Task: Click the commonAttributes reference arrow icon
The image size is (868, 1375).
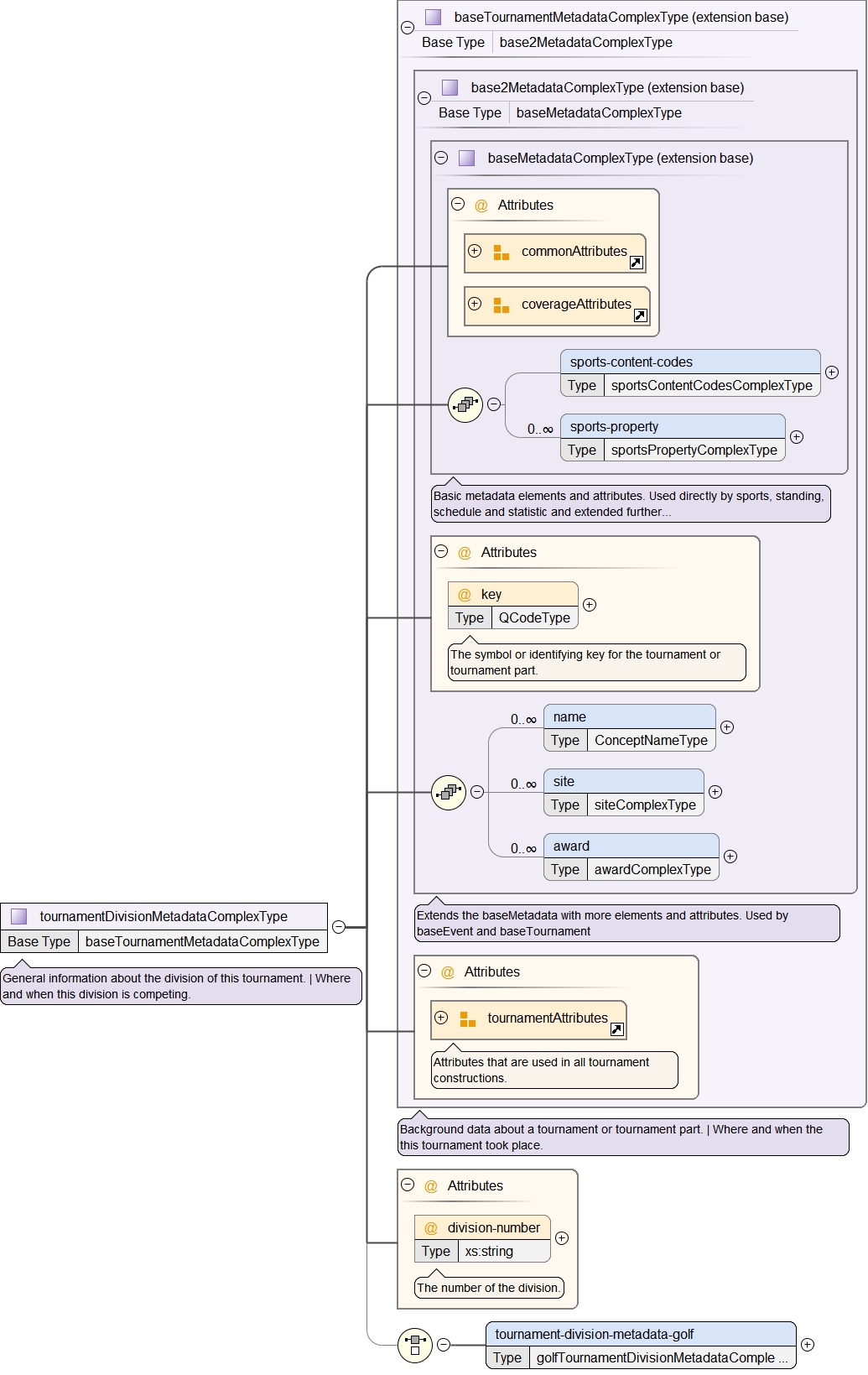Action: click(x=637, y=263)
